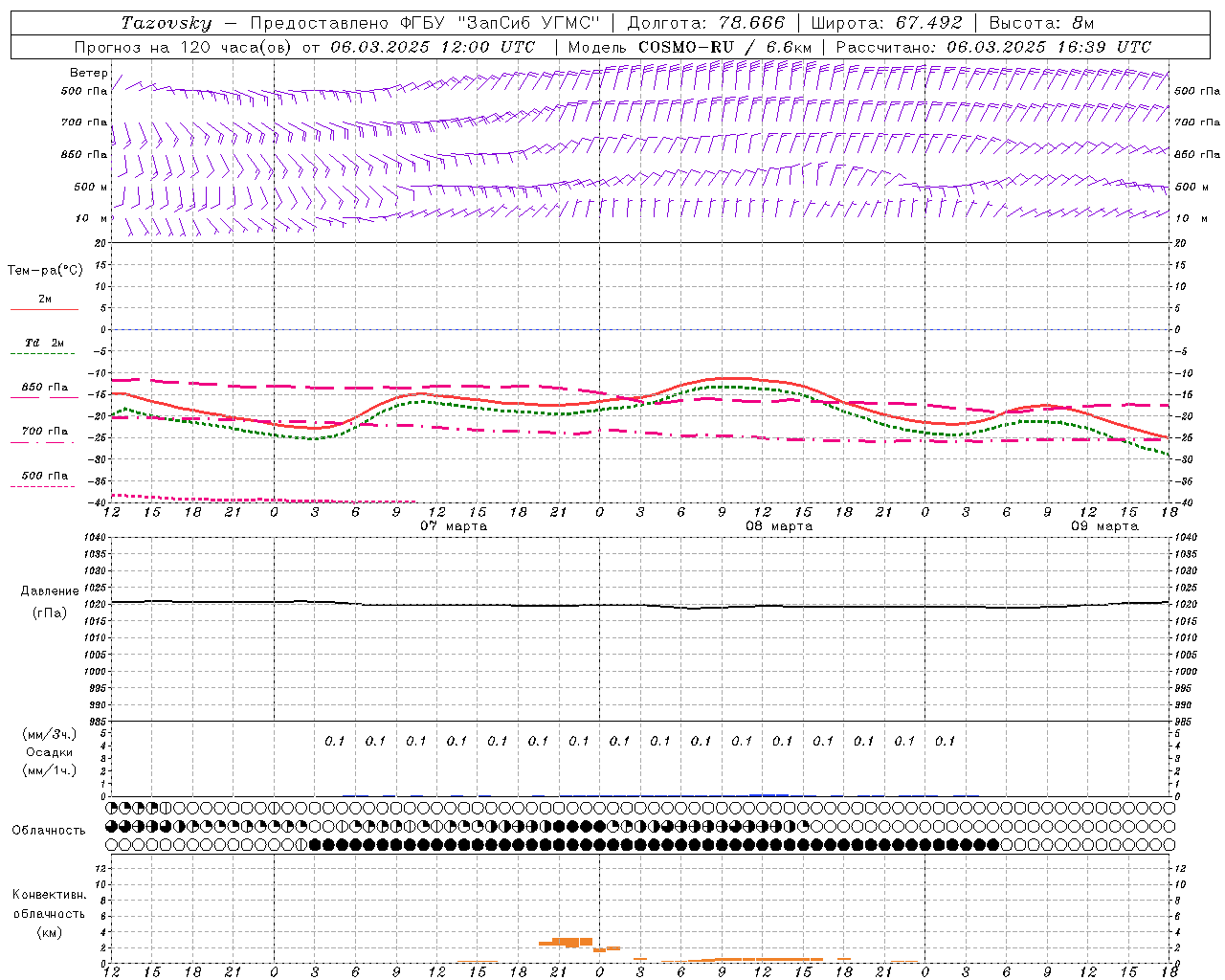Click the Td 2м dew point legend entry

(45, 343)
